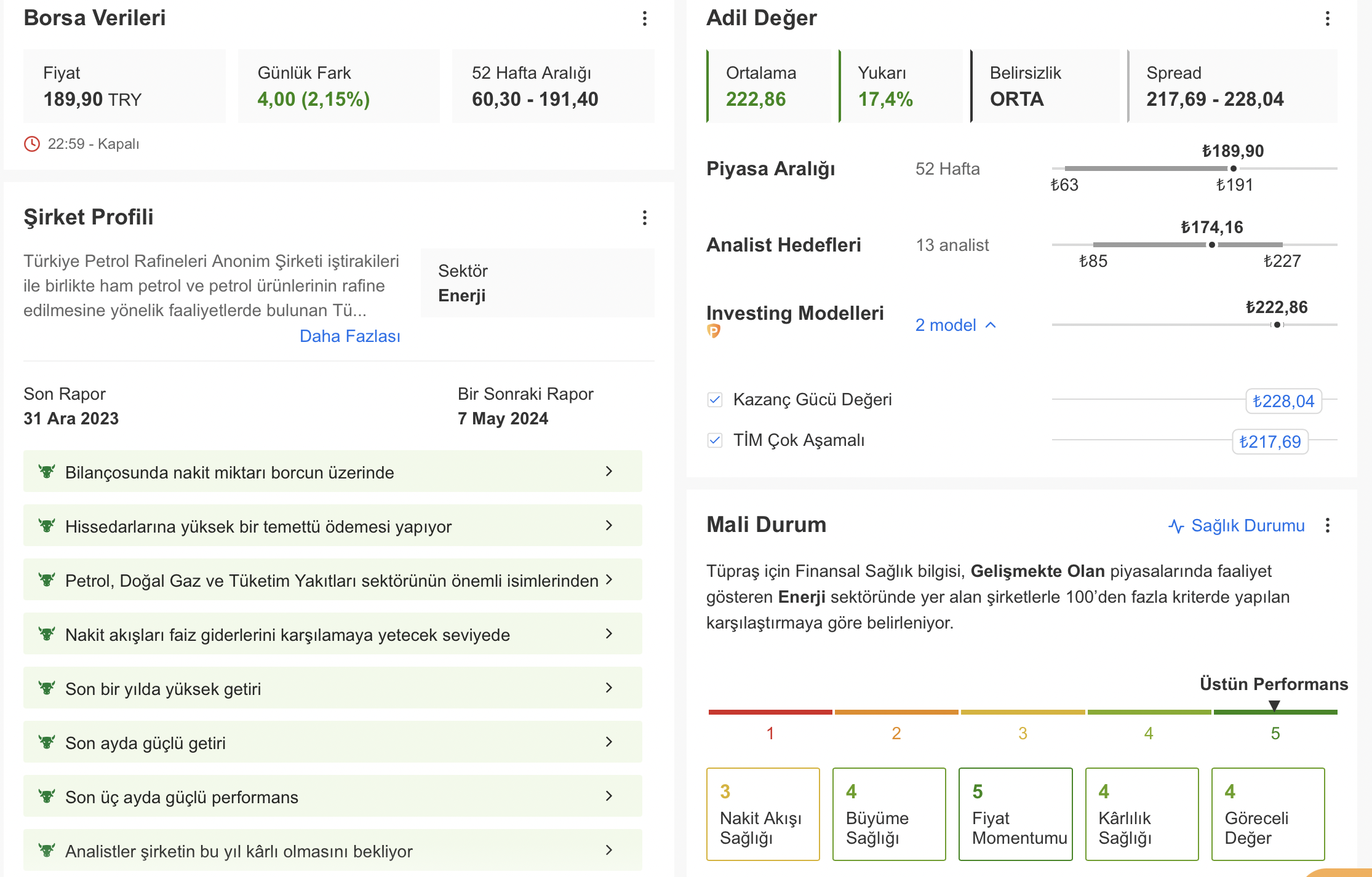Click the ₺228,04 Kazanç Gücü value badge

(x=1283, y=401)
